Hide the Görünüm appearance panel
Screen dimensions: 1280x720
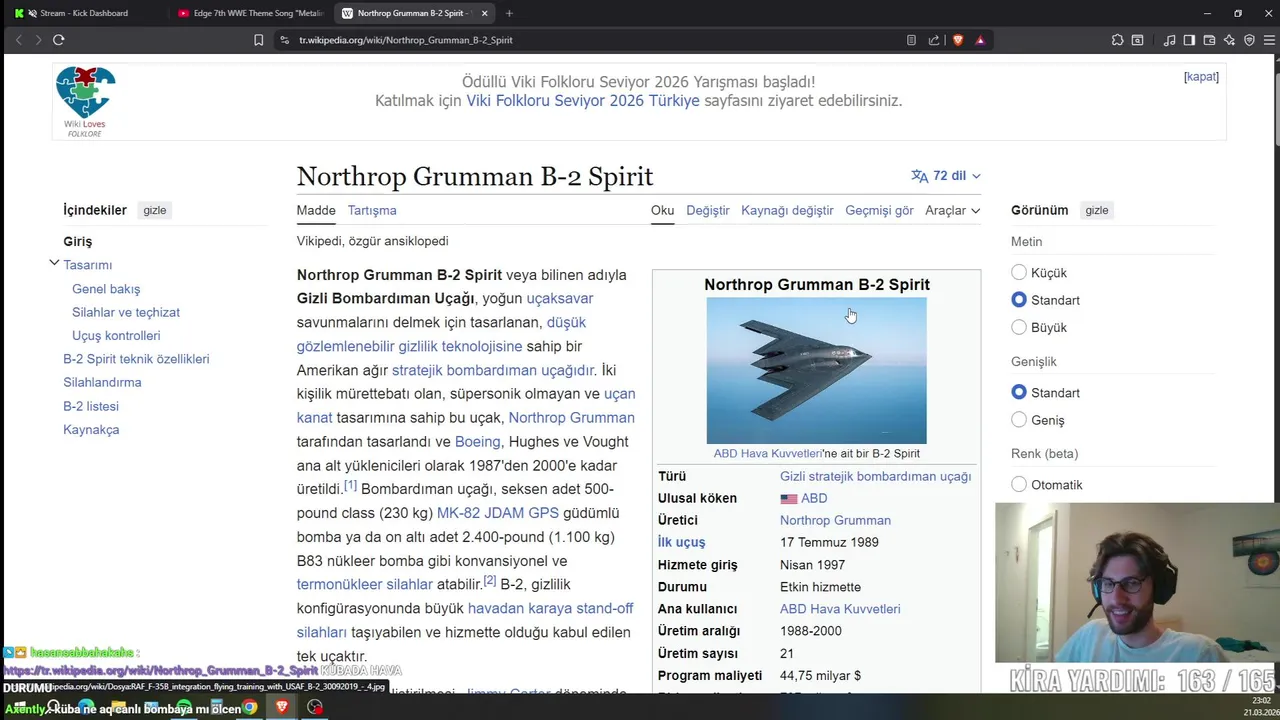click(x=1097, y=210)
